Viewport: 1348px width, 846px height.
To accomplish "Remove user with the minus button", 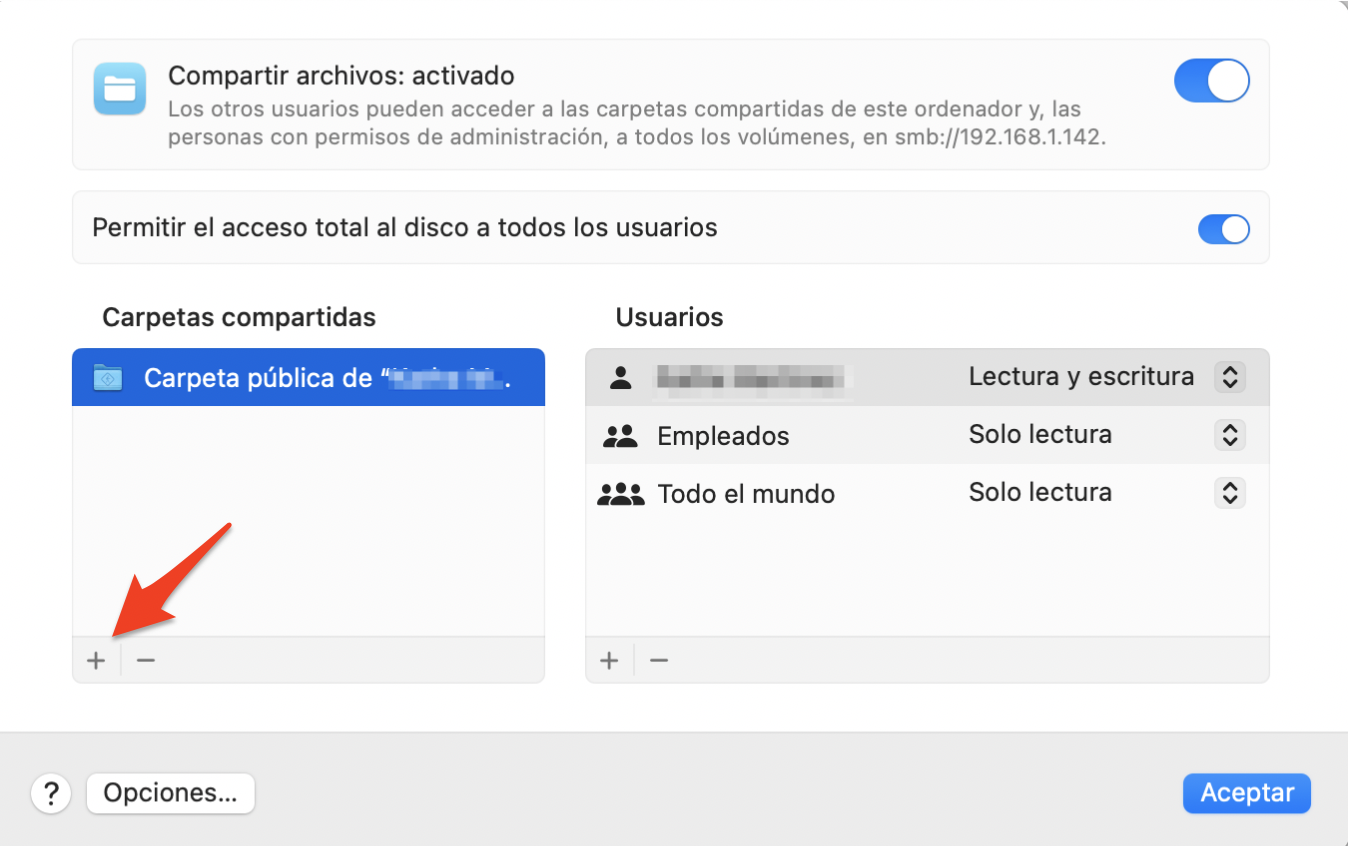I will coord(658,661).
